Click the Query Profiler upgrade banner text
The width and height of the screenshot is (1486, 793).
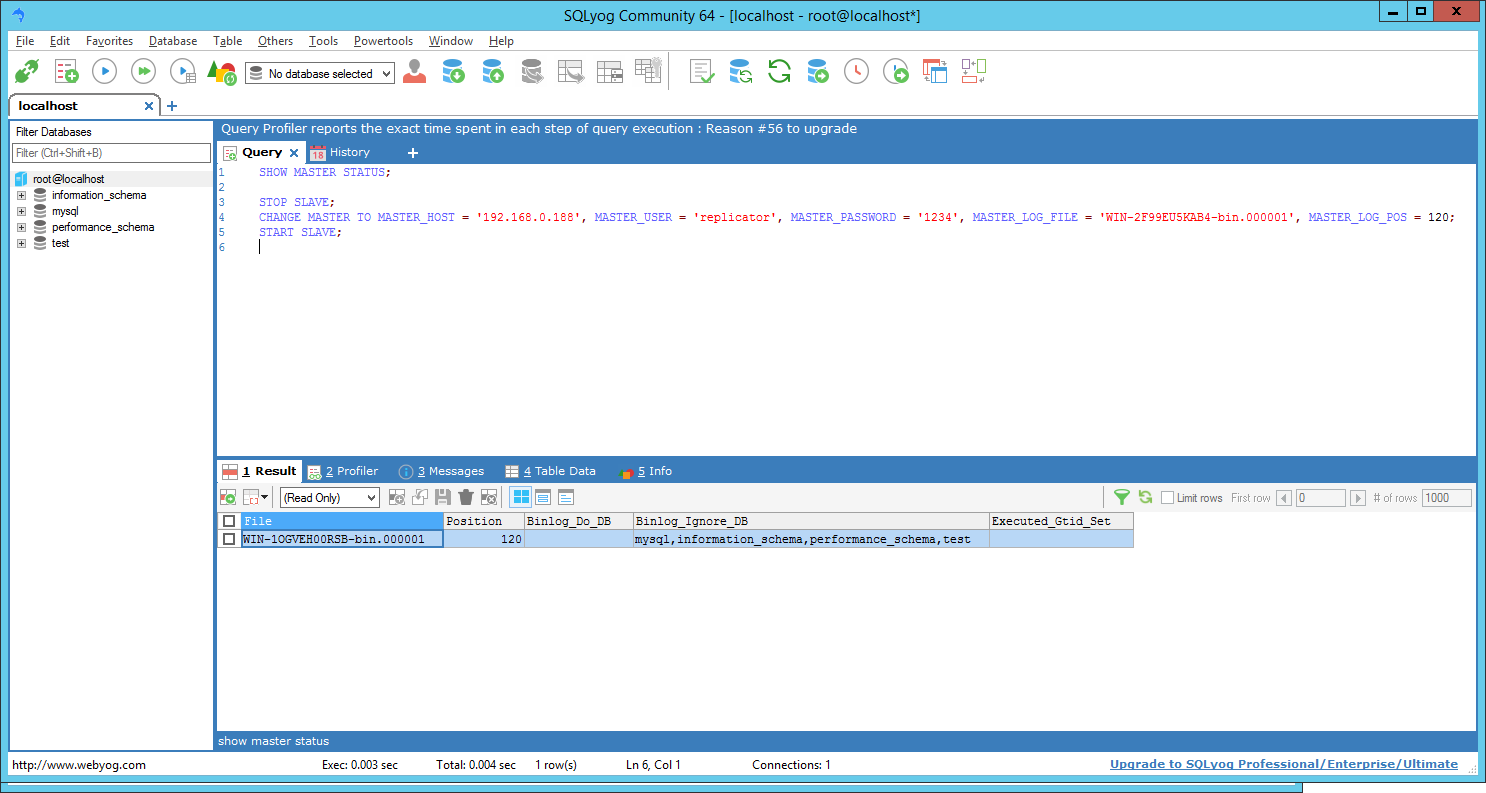(x=539, y=128)
